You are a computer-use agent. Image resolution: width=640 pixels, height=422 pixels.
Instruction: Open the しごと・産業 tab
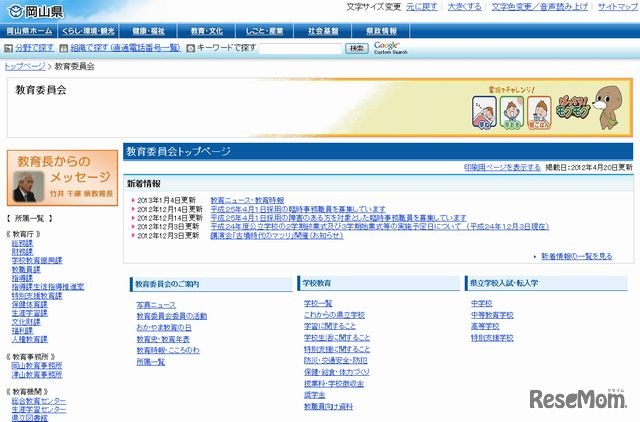[264, 31]
